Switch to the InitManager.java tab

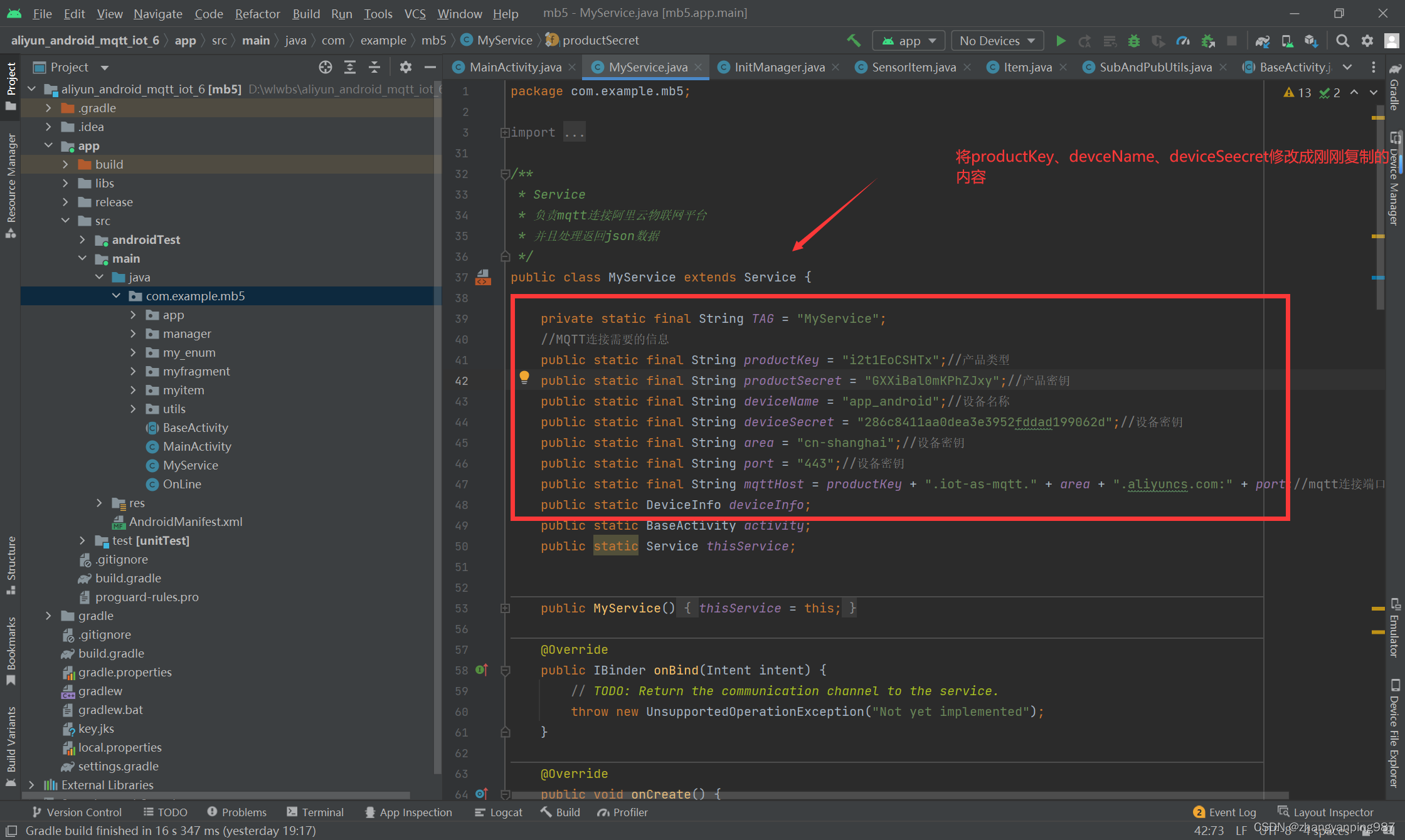pos(779,67)
